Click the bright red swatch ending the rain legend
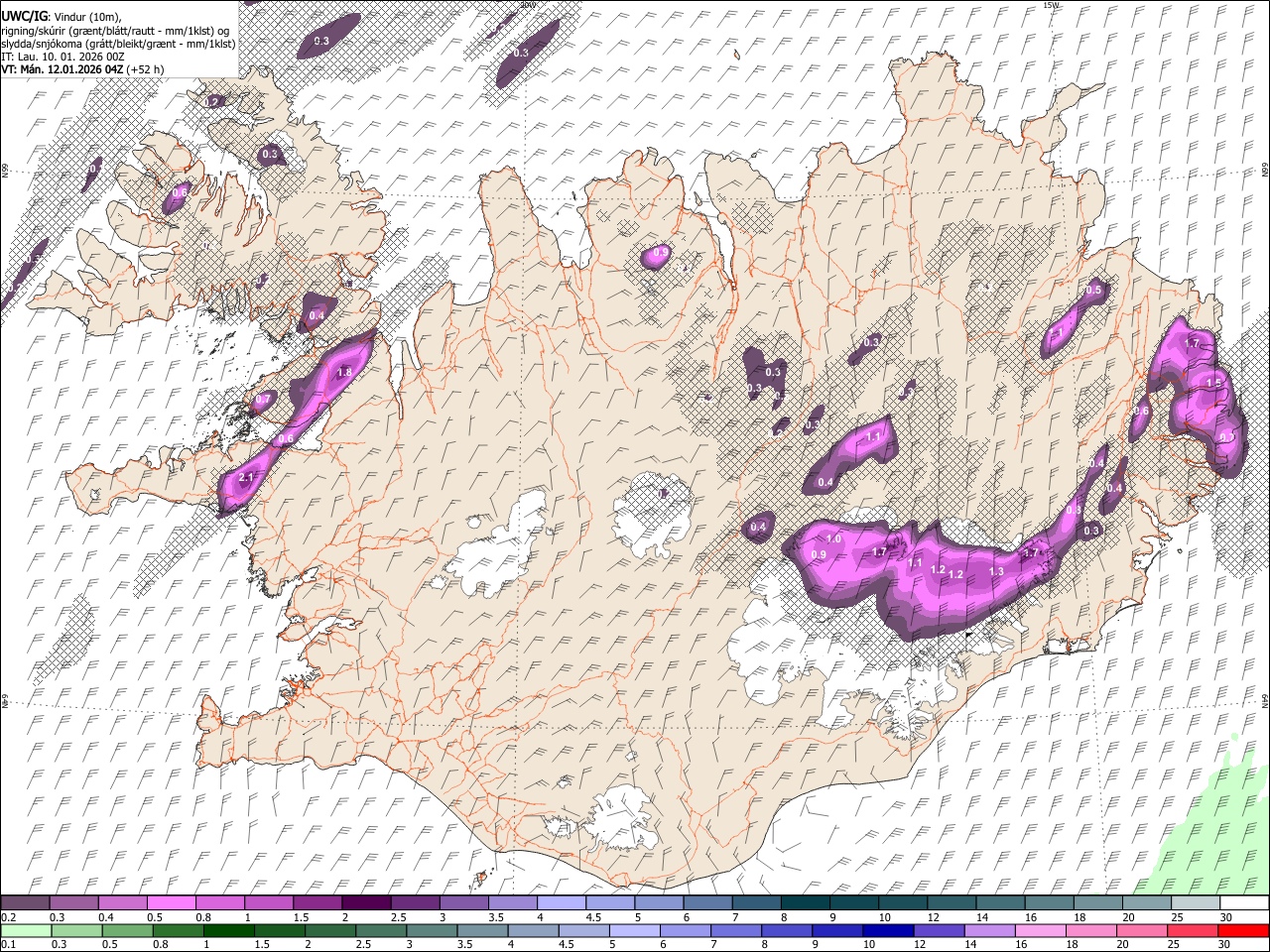 pyautogui.click(x=1244, y=929)
